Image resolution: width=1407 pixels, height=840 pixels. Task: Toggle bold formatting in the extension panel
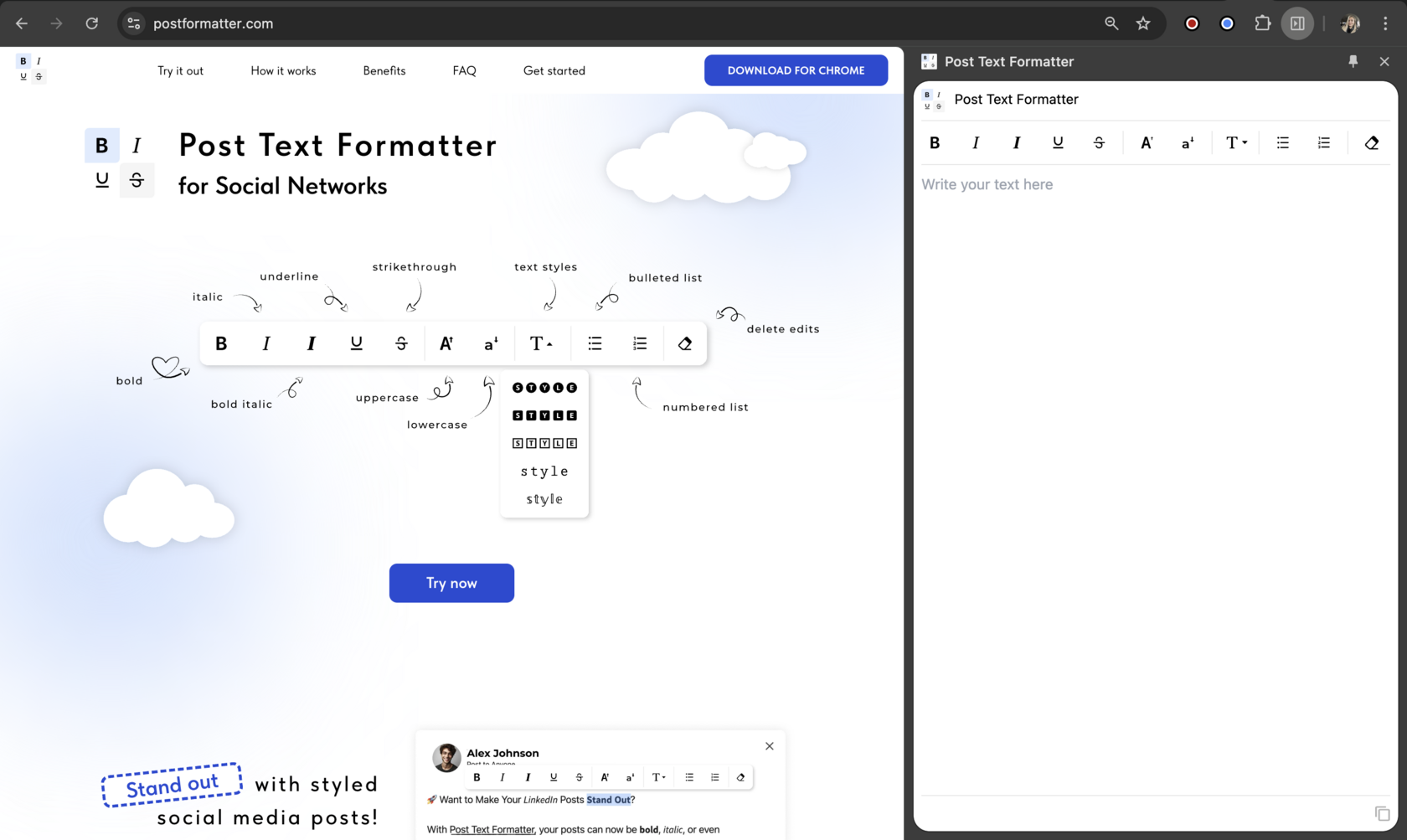click(934, 142)
